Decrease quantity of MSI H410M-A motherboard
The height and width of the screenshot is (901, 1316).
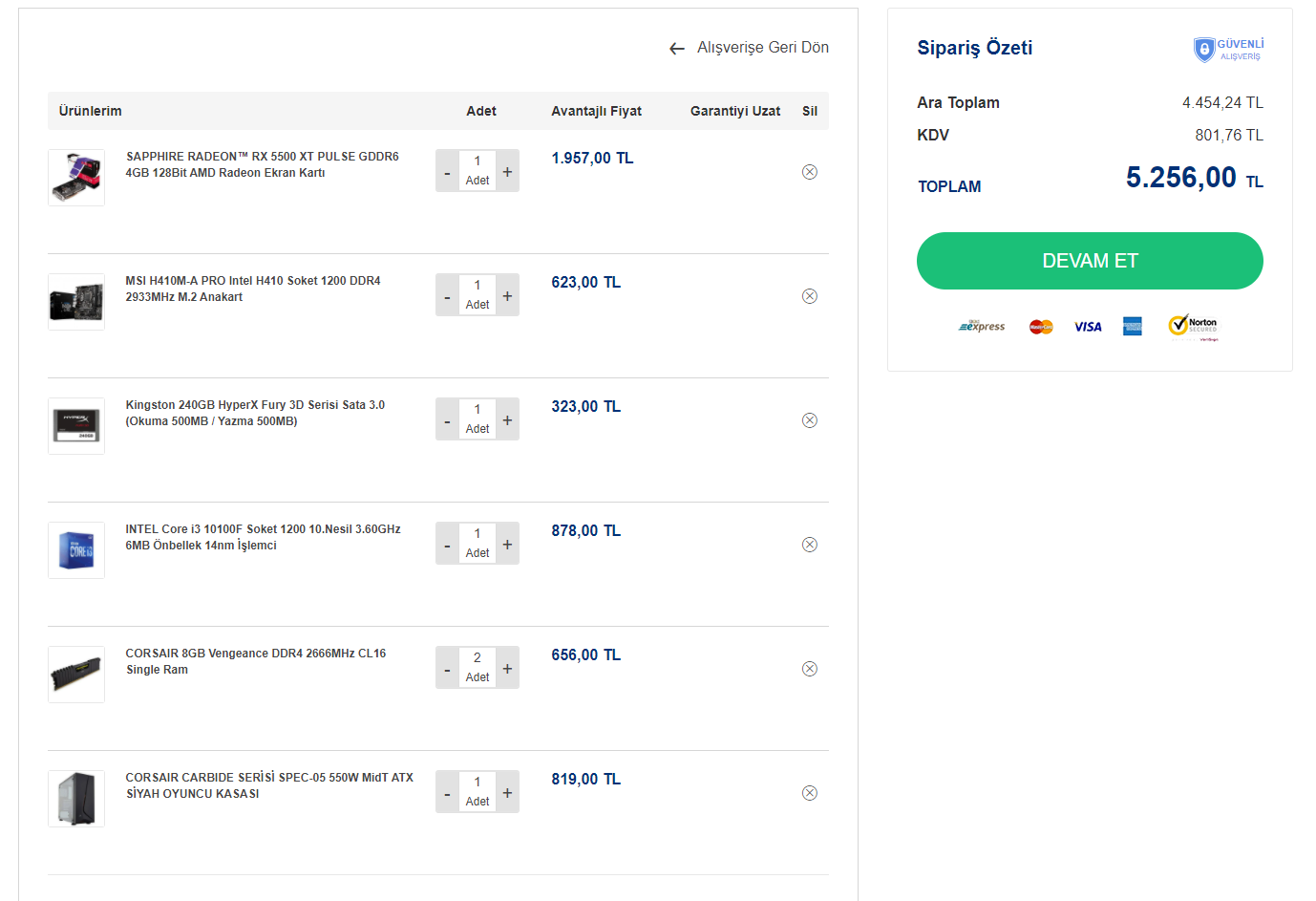(x=447, y=296)
